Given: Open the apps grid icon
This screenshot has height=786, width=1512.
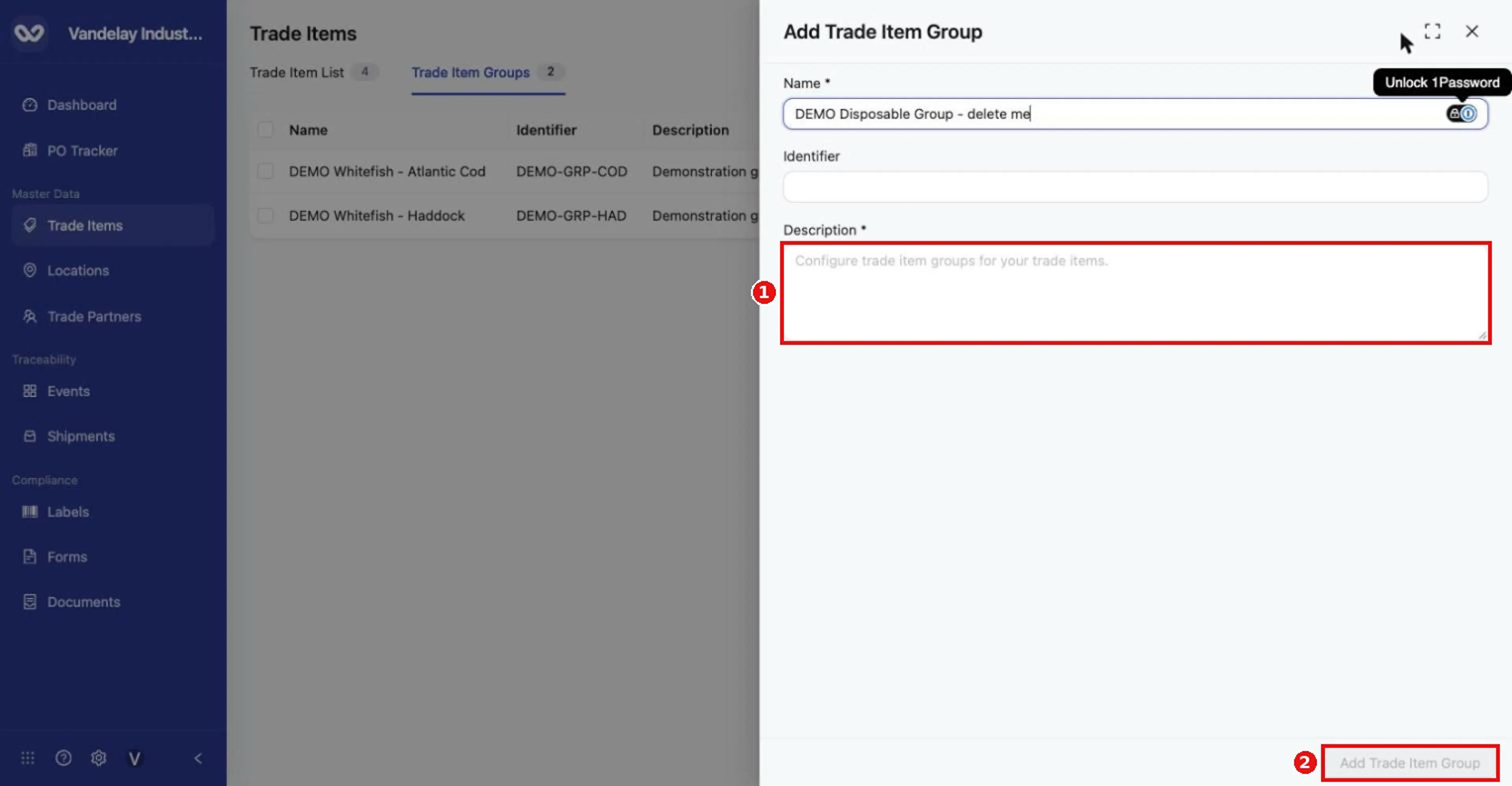Looking at the screenshot, I should pyautogui.click(x=28, y=758).
